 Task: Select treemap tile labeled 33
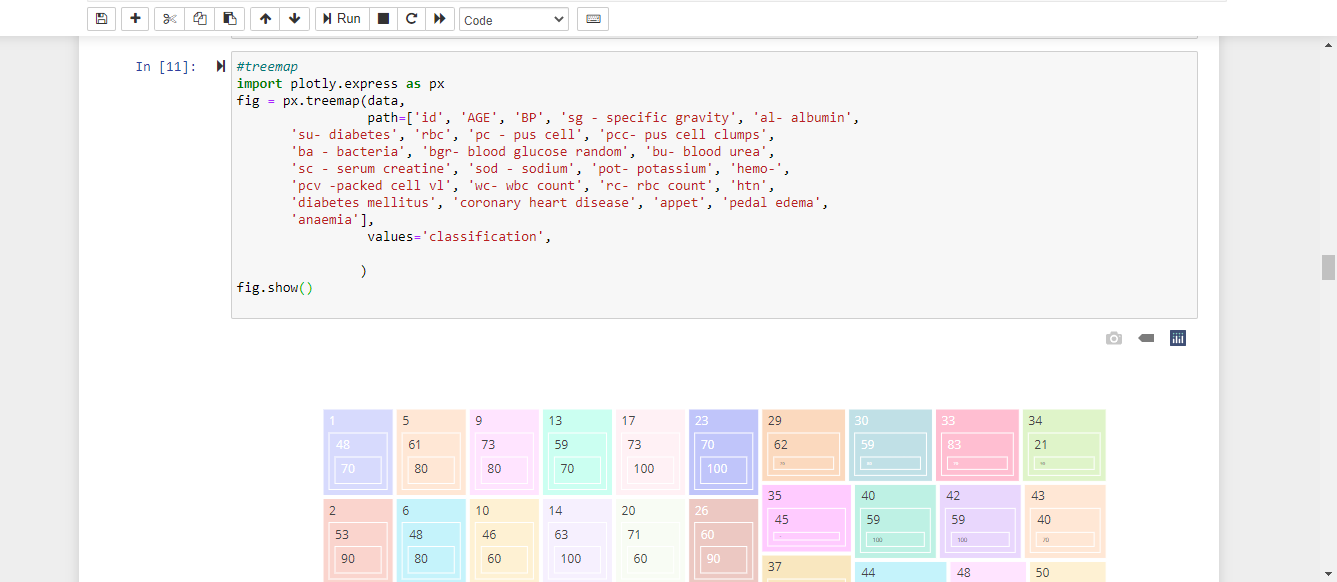coord(977,445)
